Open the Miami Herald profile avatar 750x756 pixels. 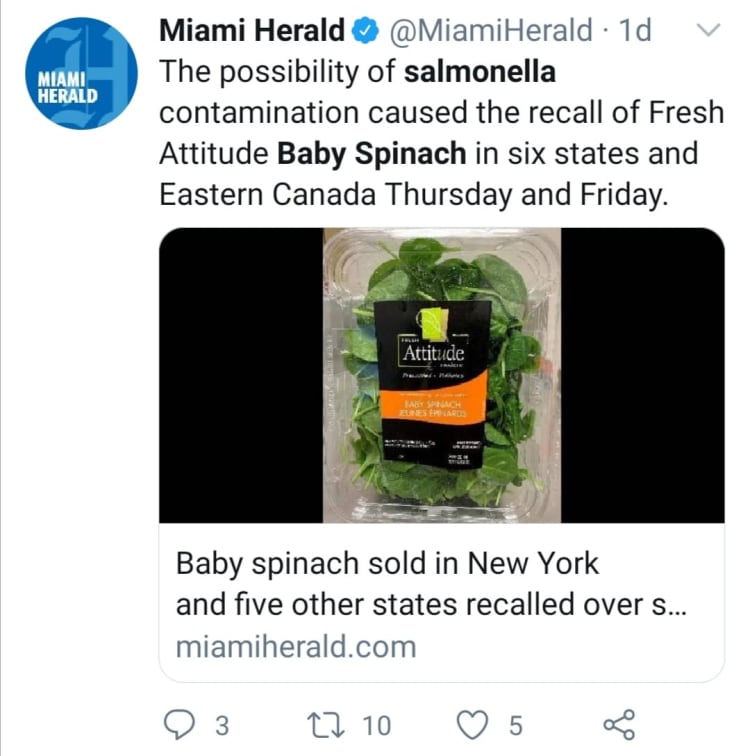[82, 73]
